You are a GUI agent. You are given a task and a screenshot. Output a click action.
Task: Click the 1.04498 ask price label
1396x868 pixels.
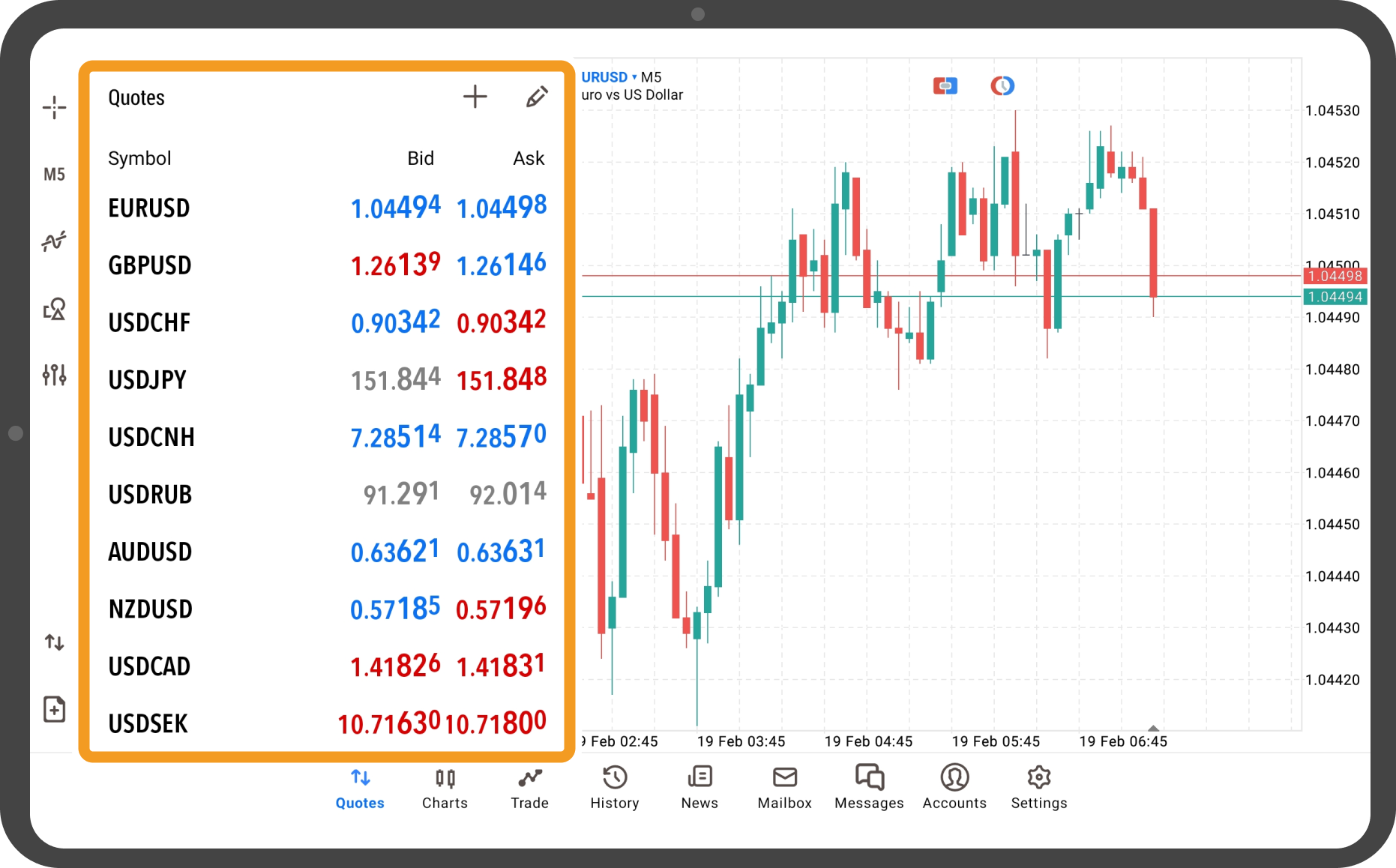[1335, 276]
